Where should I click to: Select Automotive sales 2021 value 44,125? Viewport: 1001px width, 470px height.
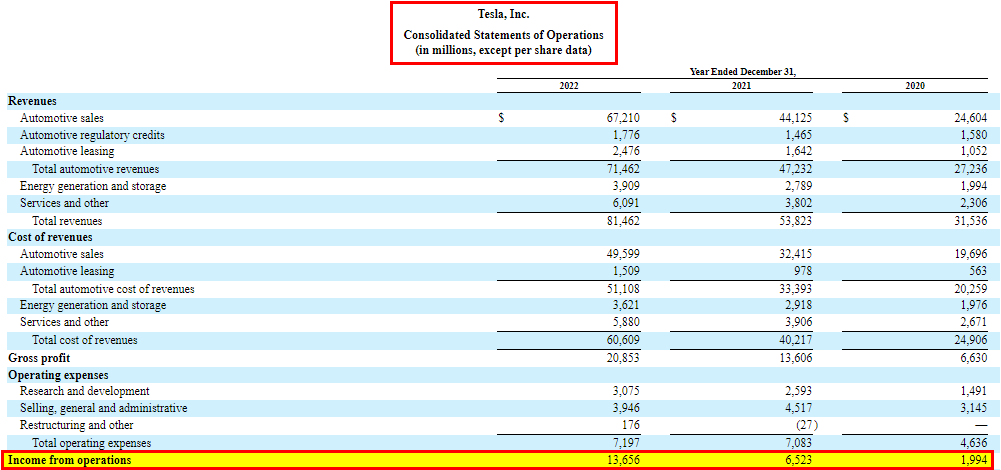point(795,118)
